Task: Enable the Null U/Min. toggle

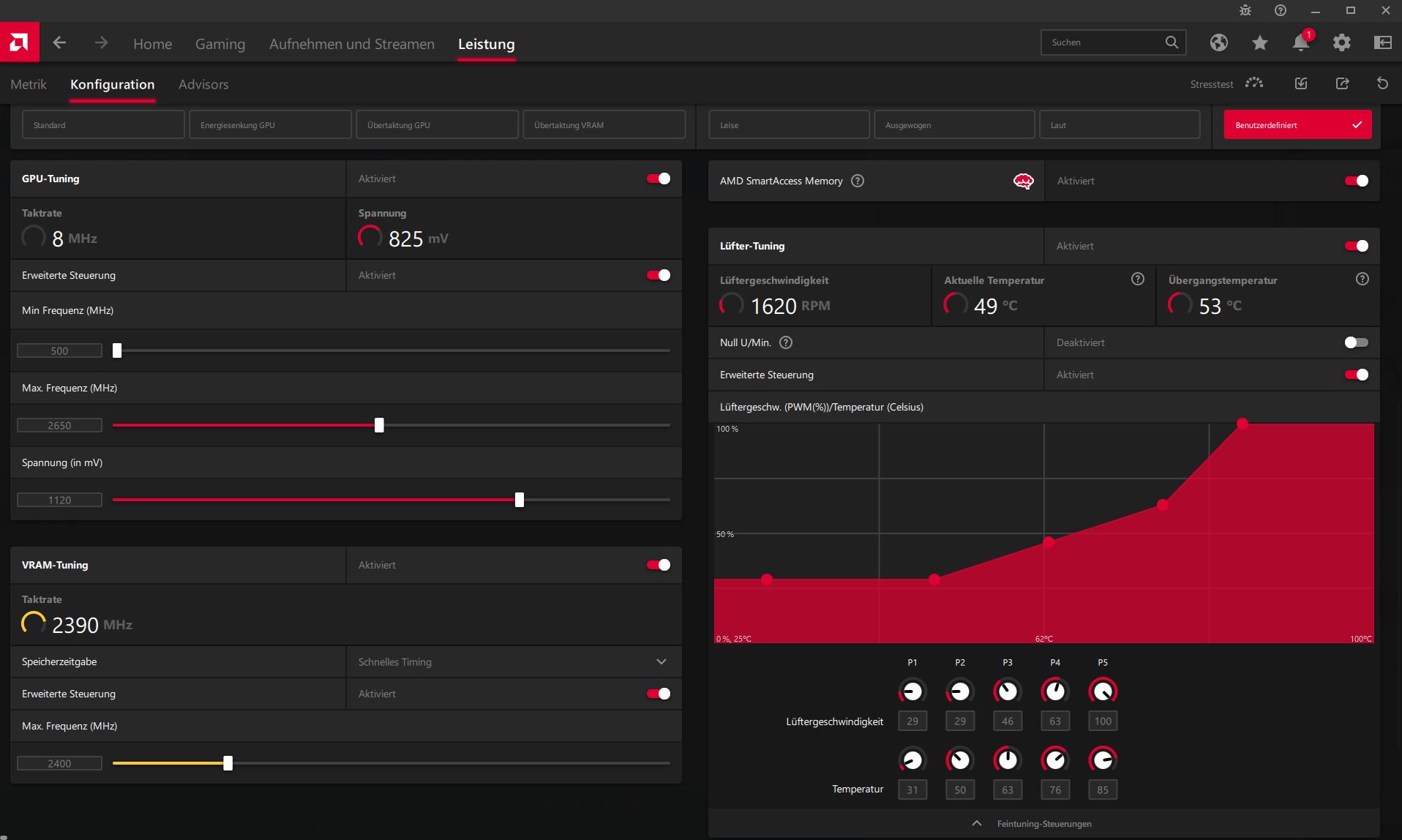Action: (x=1356, y=342)
